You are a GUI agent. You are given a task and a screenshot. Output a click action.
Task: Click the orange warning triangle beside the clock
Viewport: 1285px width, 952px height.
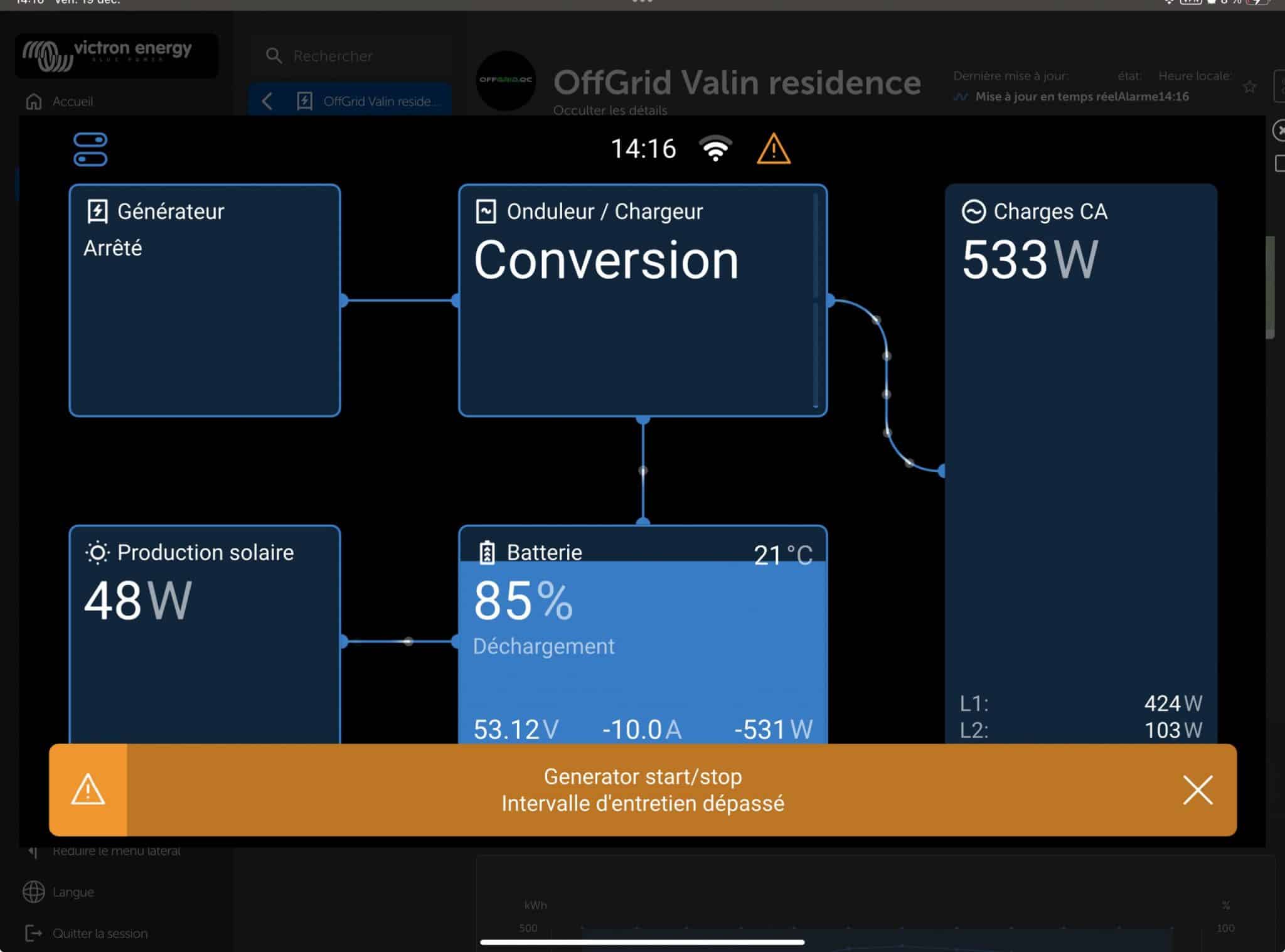point(773,149)
